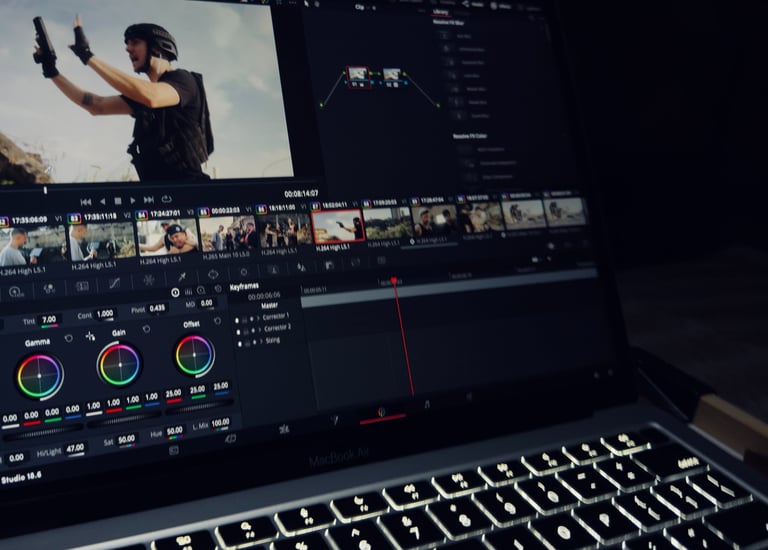Toggle auto keyframe on Corrector 2

[x=253, y=331]
